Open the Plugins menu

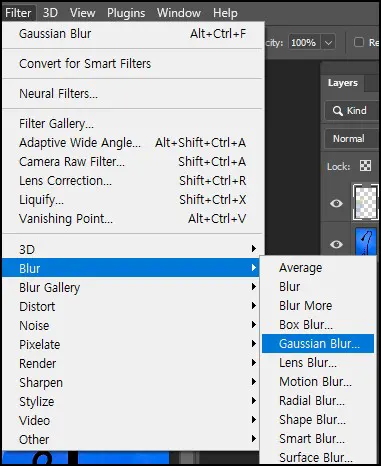tap(126, 13)
